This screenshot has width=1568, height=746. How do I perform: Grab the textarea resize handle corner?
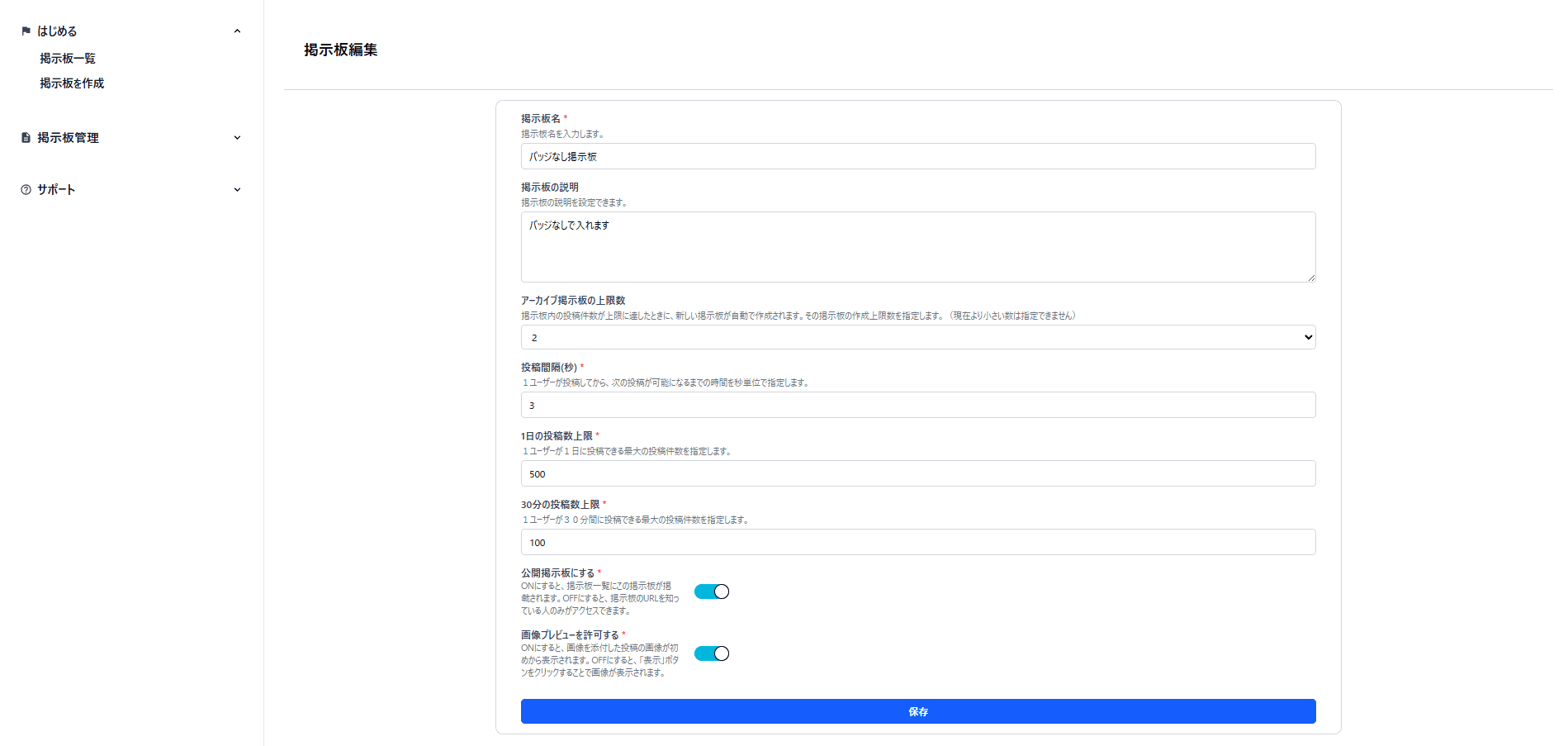point(1310,277)
